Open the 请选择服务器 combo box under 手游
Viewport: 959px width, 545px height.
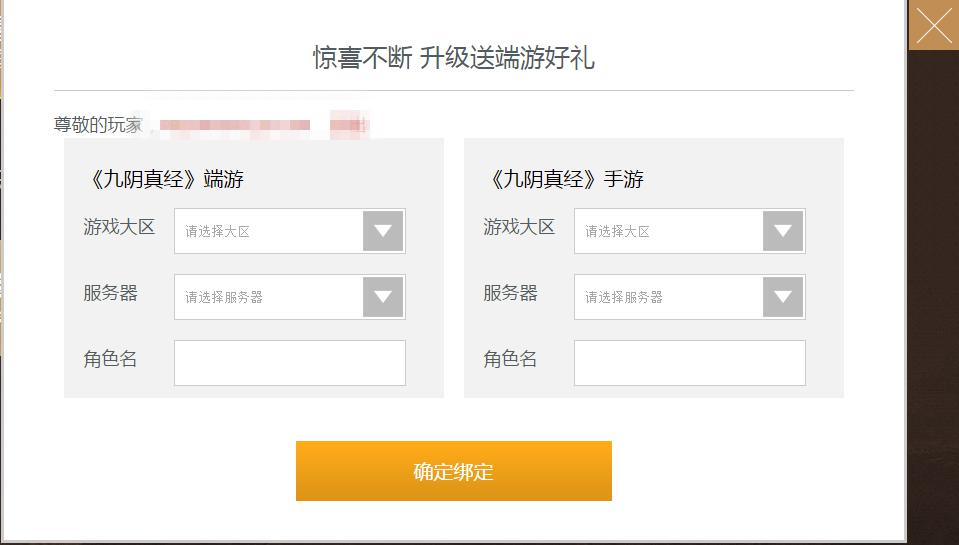pos(690,297)
